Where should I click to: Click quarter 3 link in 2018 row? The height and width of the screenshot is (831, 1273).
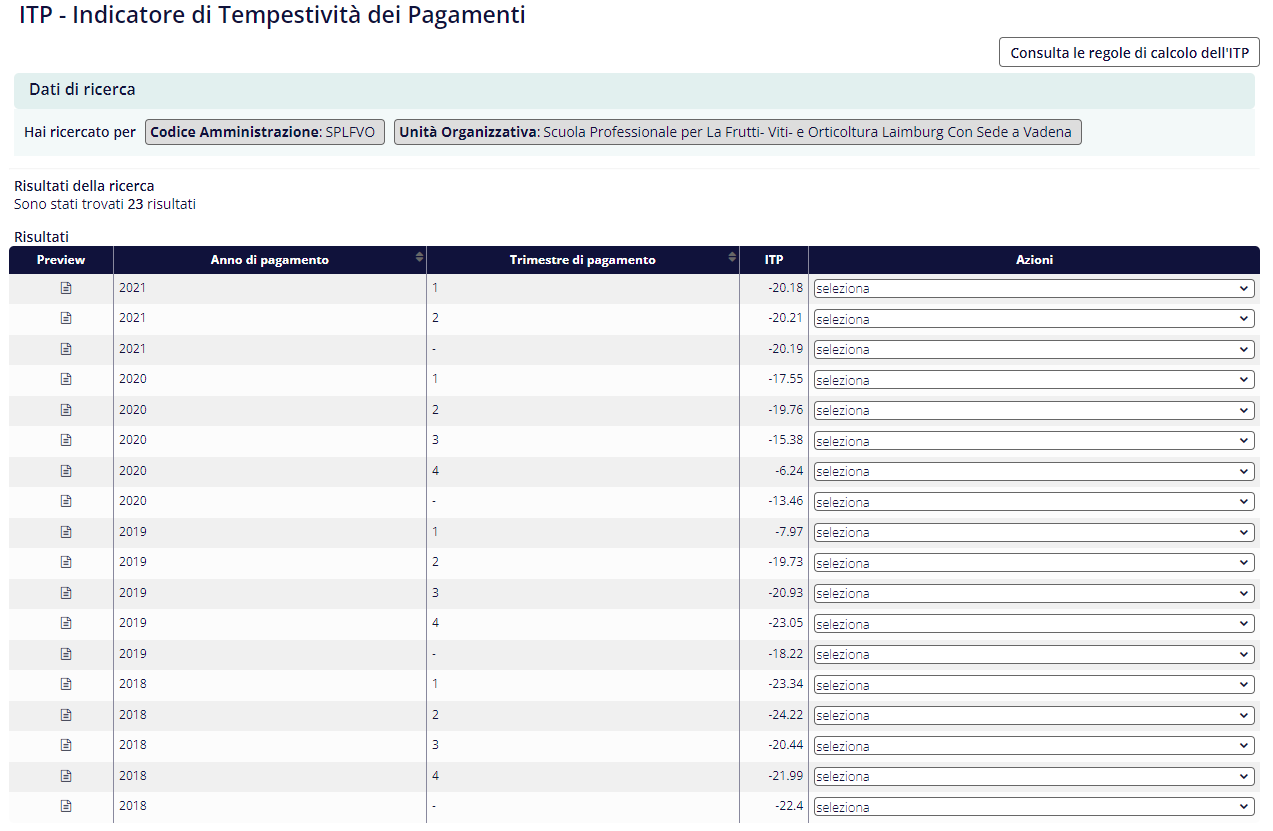click(435, 745)
